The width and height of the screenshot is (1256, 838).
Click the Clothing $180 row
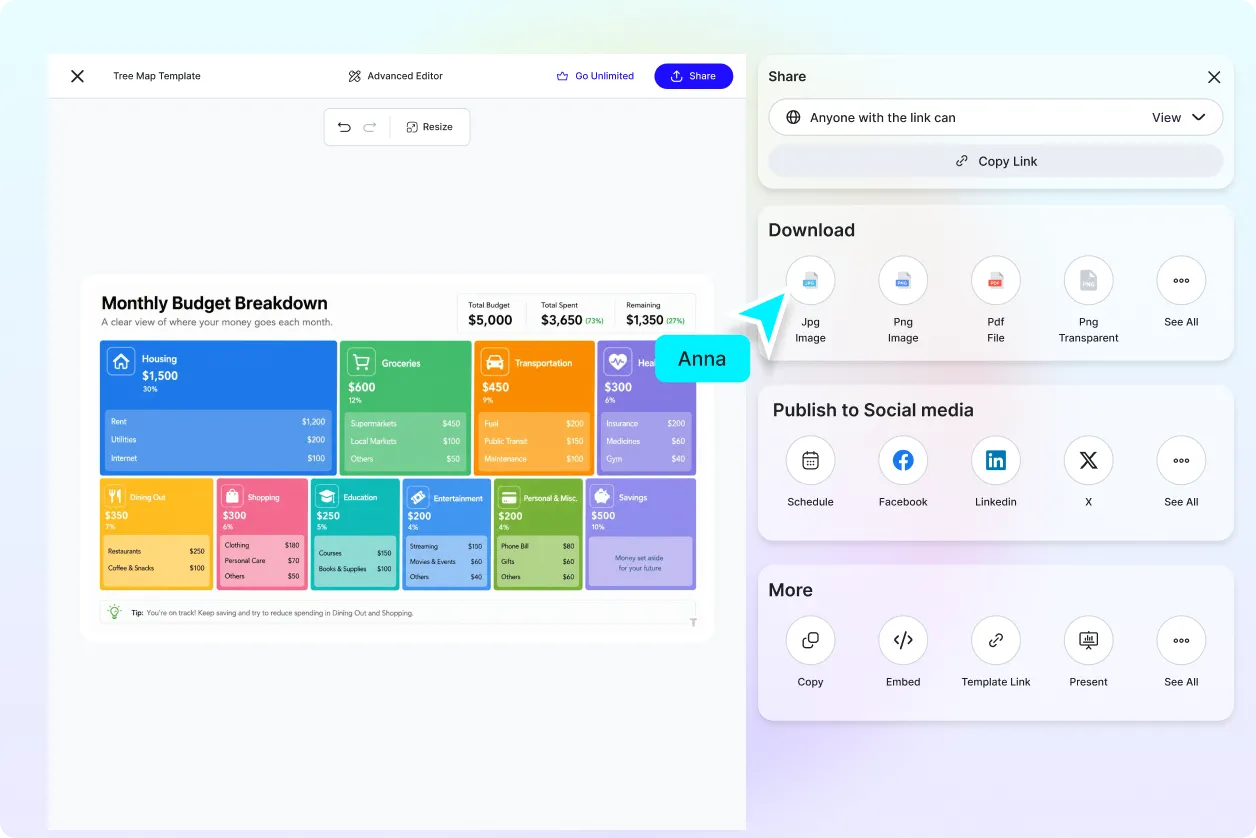[262, 545]
